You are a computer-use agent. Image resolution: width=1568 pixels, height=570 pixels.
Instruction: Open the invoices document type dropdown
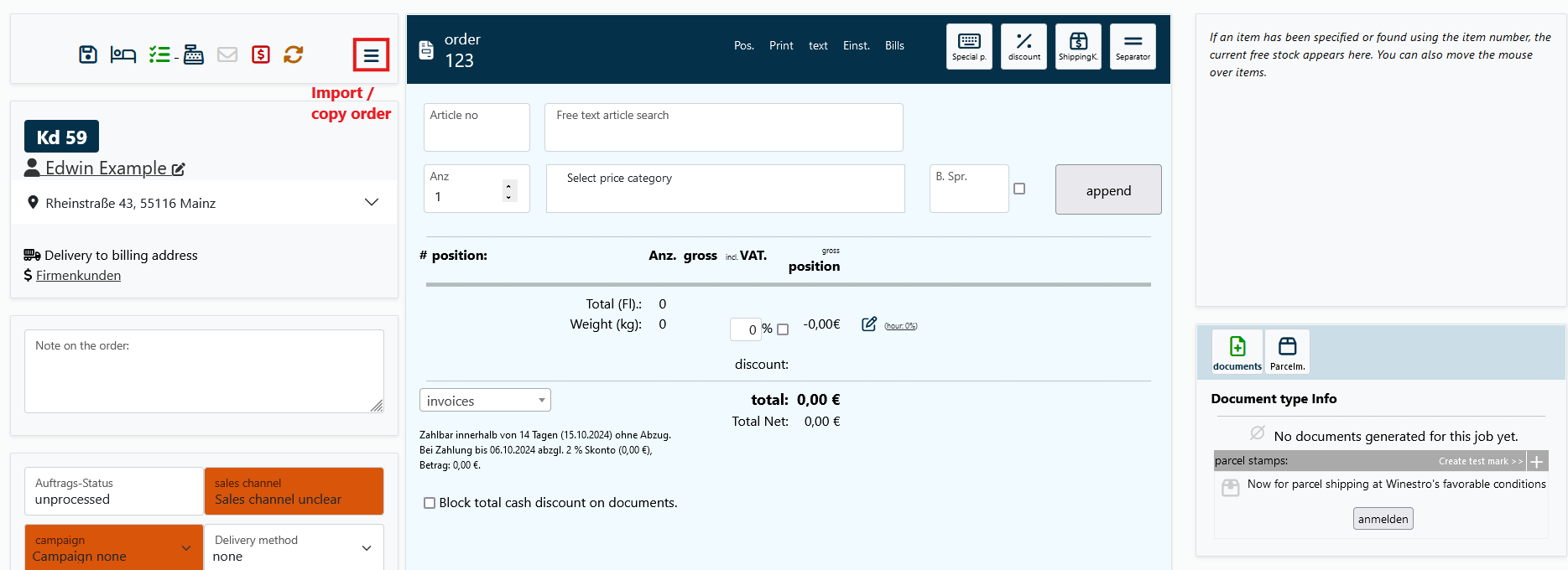coord(485,401)
